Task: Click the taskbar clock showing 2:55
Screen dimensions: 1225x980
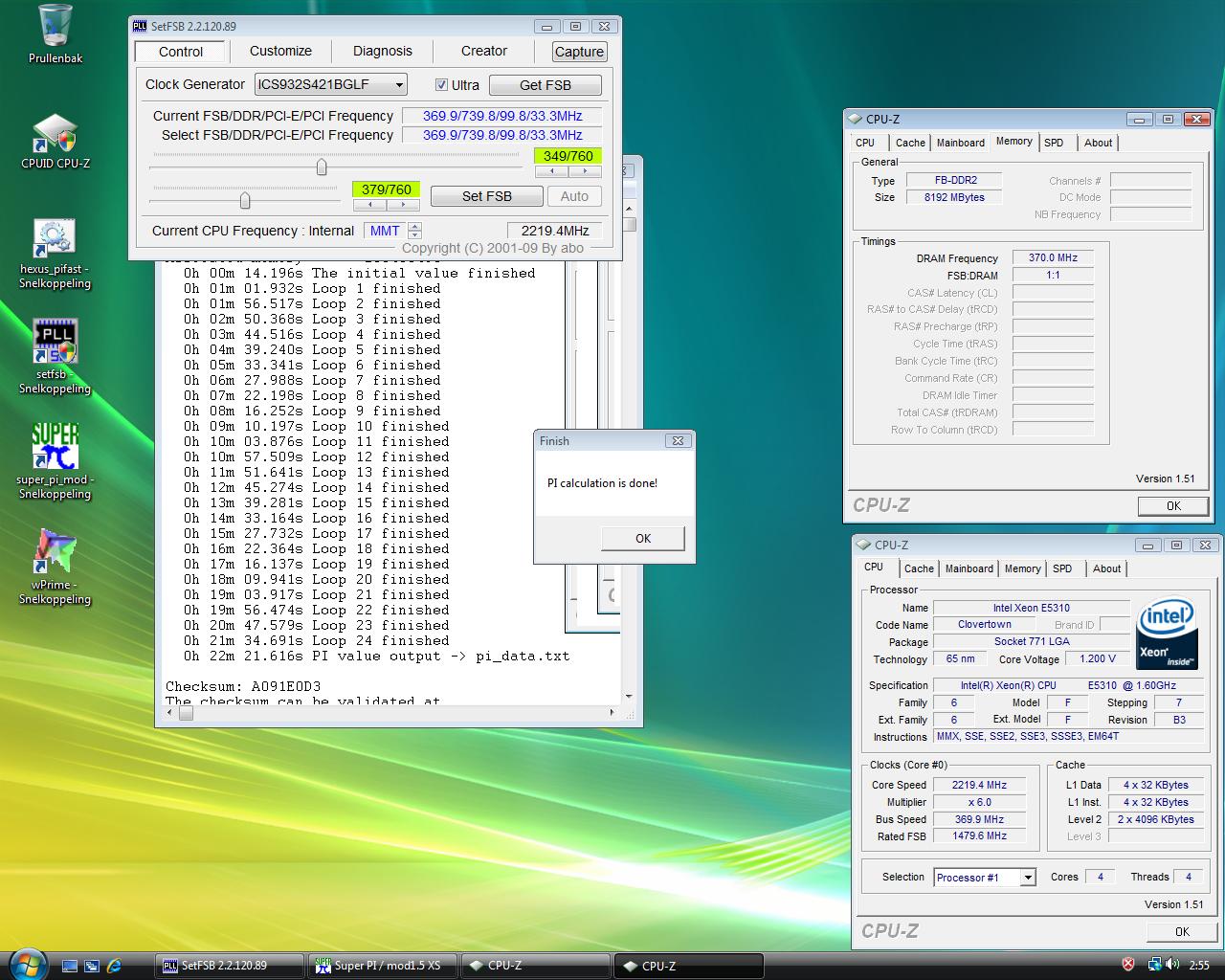Action: [1199, 966]
